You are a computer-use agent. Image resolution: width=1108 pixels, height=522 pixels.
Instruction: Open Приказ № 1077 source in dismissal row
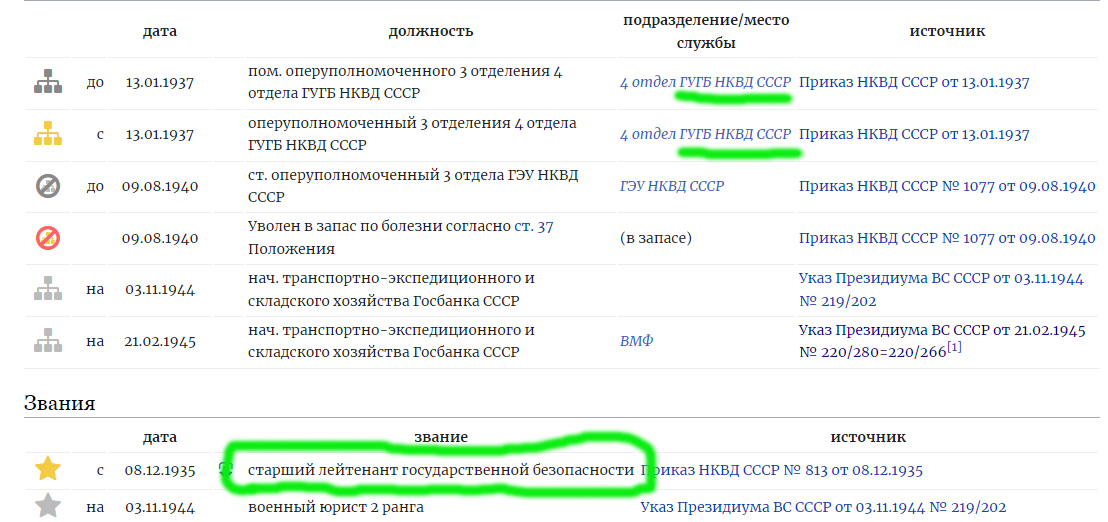coord(946,238)
